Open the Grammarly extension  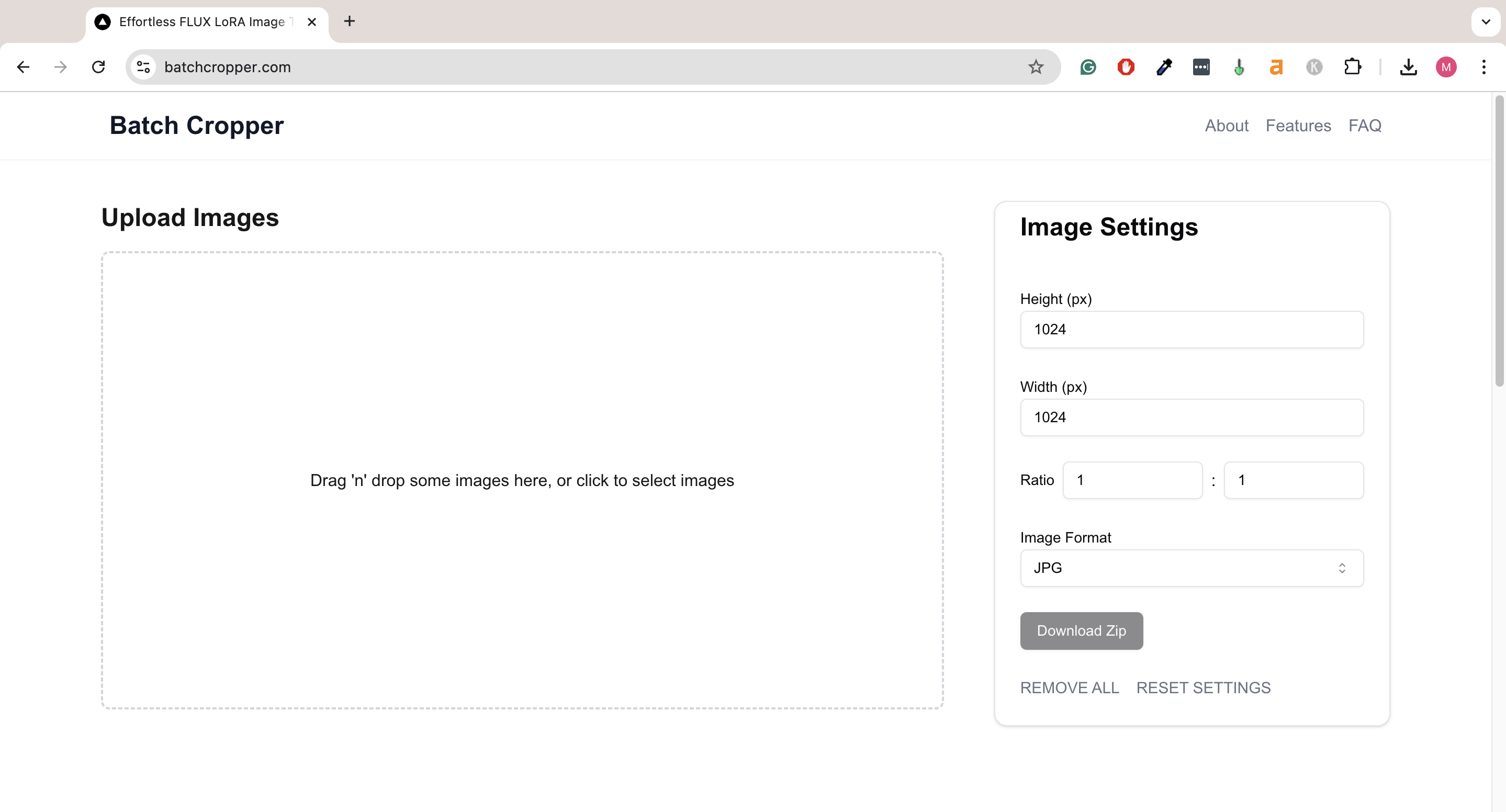coord(1087,66)
